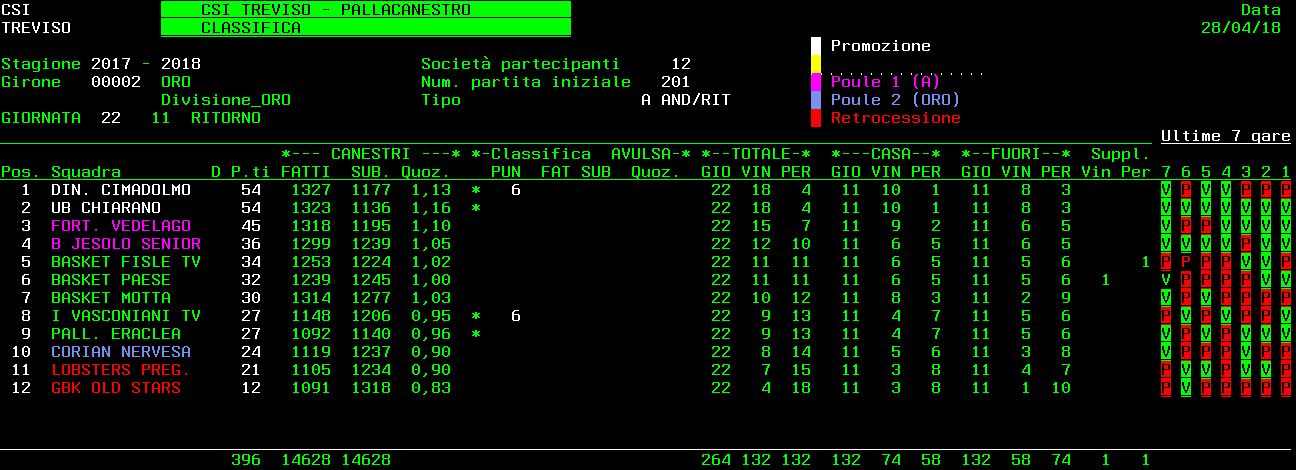Select last-placed GBK OLD STARS
The width and height of the screenshot is (1296, 470).
click(x=115, y=388)
